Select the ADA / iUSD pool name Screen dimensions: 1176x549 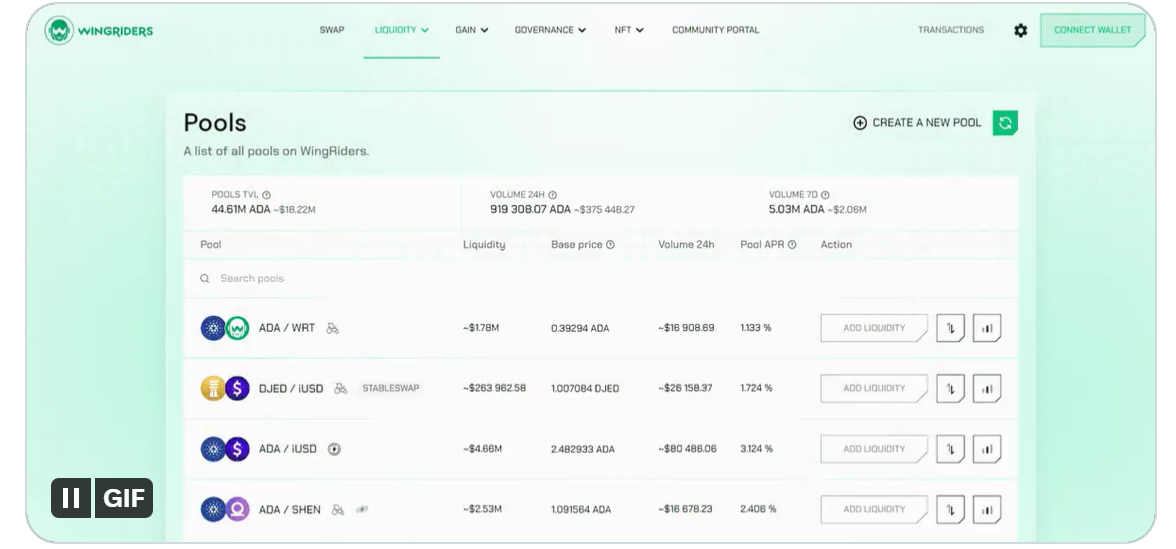coord(288,449)
